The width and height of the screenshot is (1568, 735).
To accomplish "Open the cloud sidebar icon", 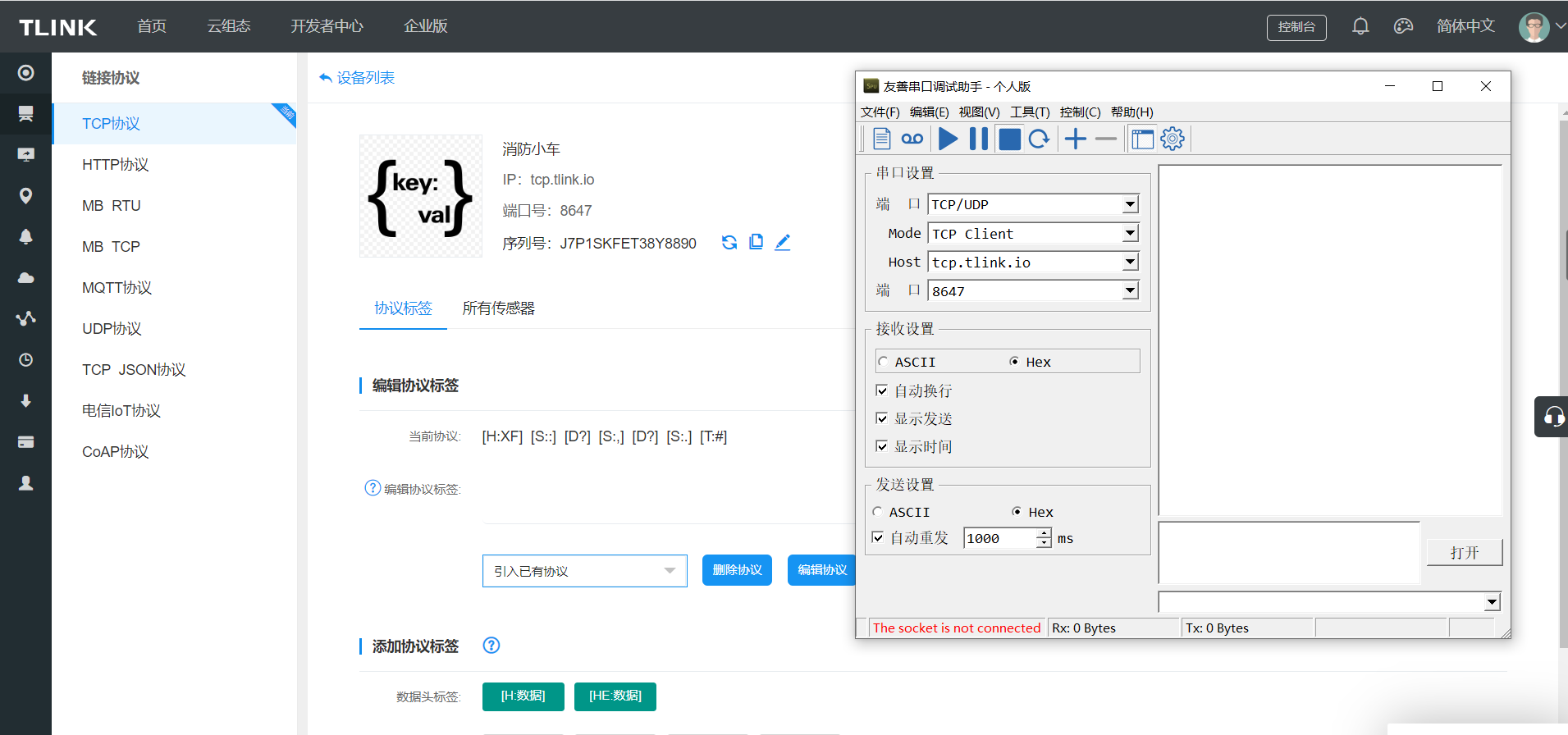I will pyautogui.click(x=26, y=277).
